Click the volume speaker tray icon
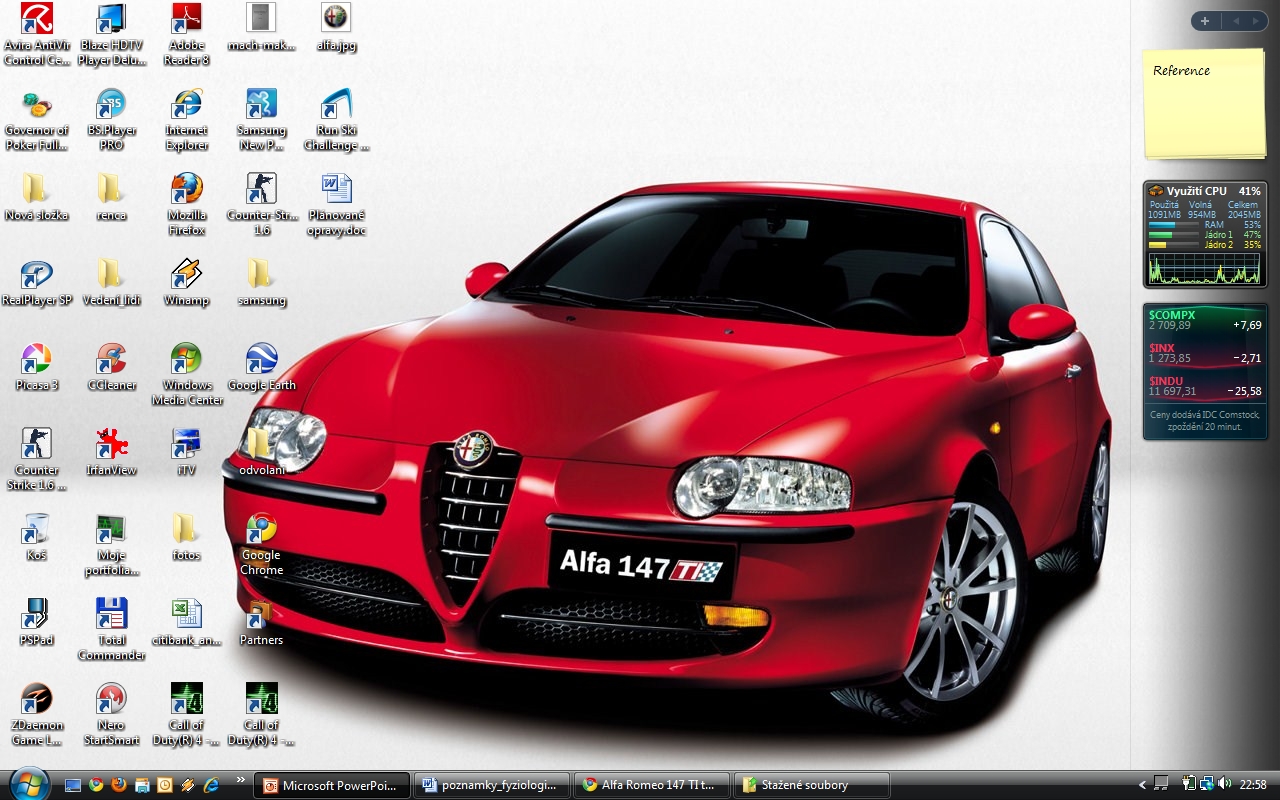This screenshot has height=800, width=1280. click(1225, 784)
